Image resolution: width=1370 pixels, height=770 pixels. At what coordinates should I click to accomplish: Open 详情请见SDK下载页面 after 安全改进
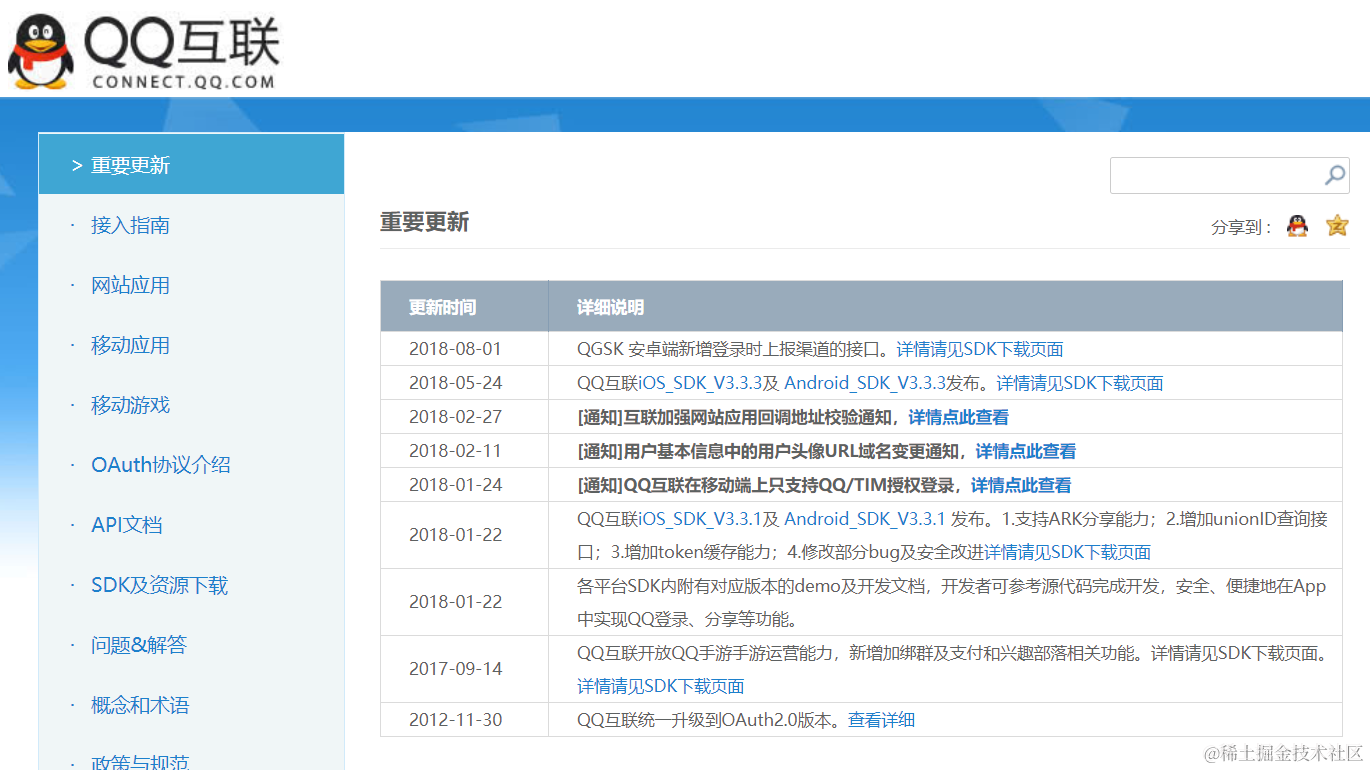(x=1068, y=552)
